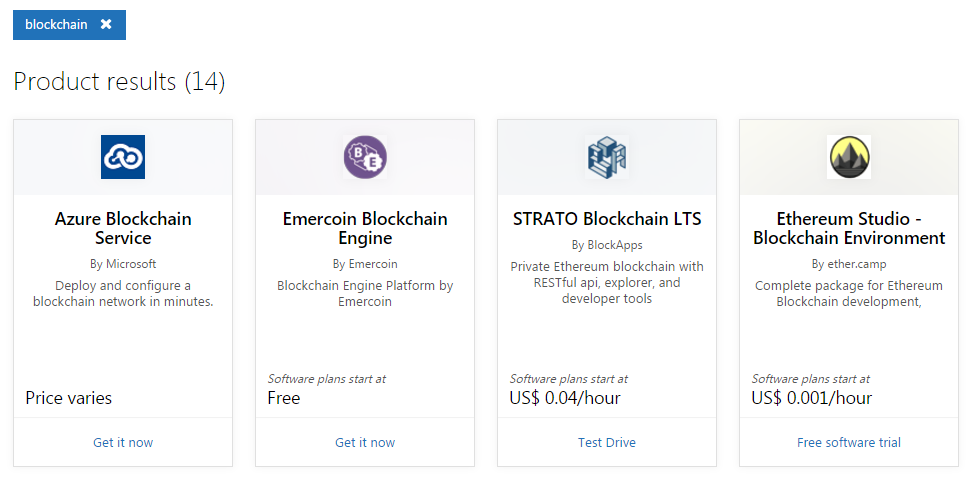
Task: Remove the blockchain filter tag with X
Action: (106, 25)
